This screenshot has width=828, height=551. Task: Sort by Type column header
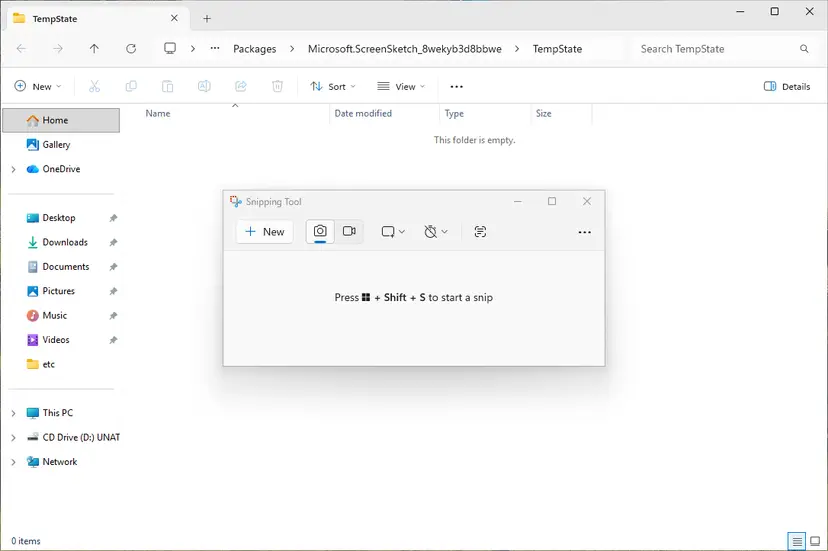(454, 113)
